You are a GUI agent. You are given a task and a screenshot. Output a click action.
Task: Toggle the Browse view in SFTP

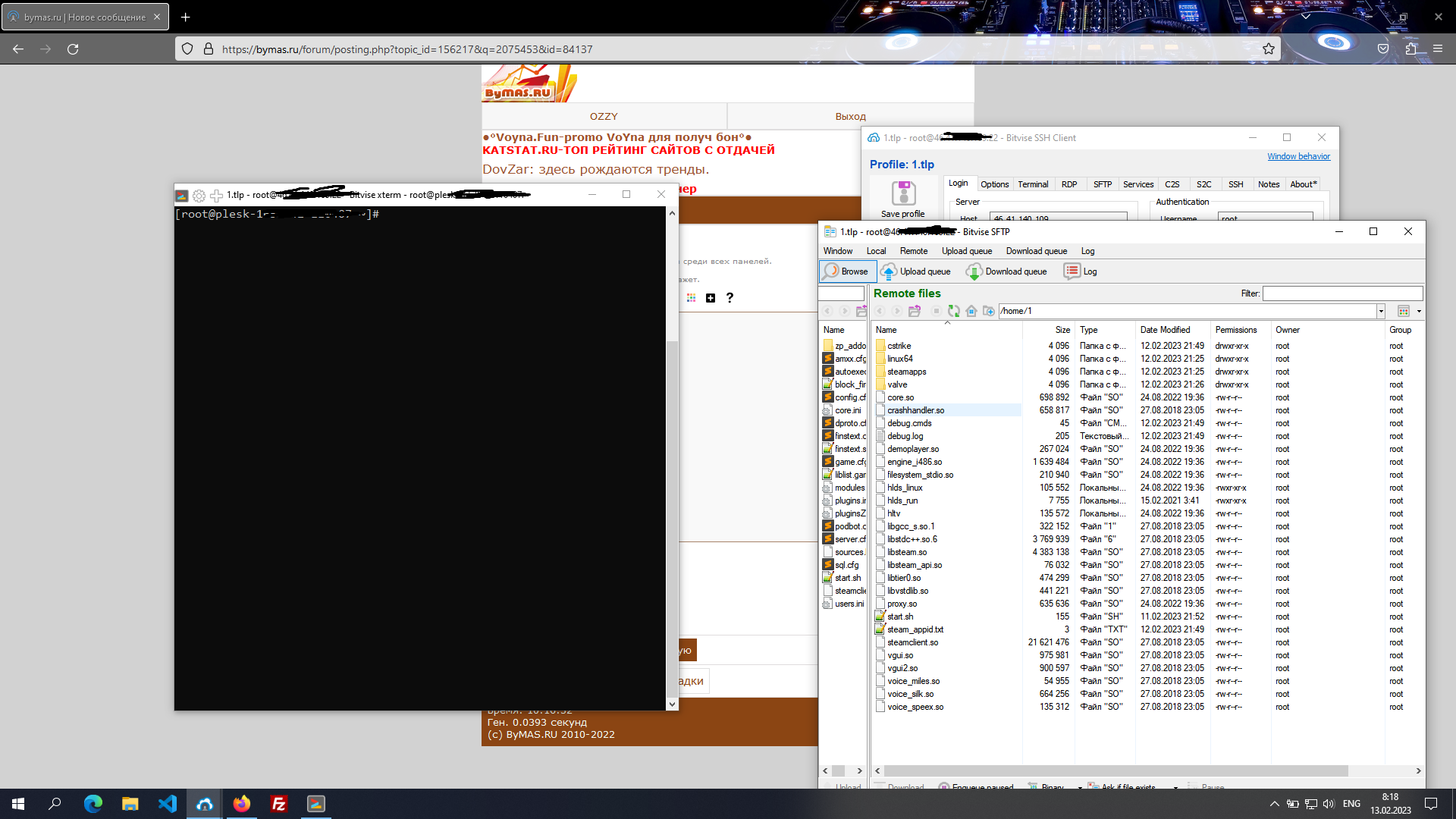(x=847, y=271)
